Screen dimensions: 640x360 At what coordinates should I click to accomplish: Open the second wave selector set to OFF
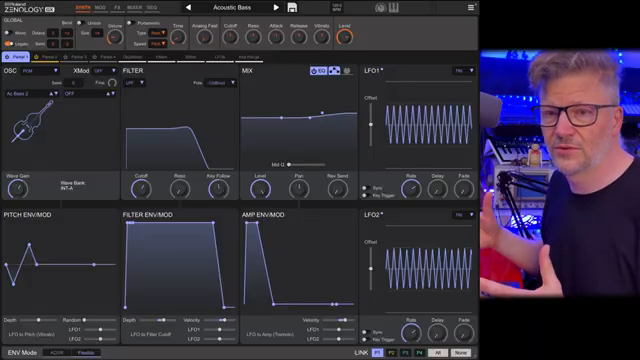(90, 94)
